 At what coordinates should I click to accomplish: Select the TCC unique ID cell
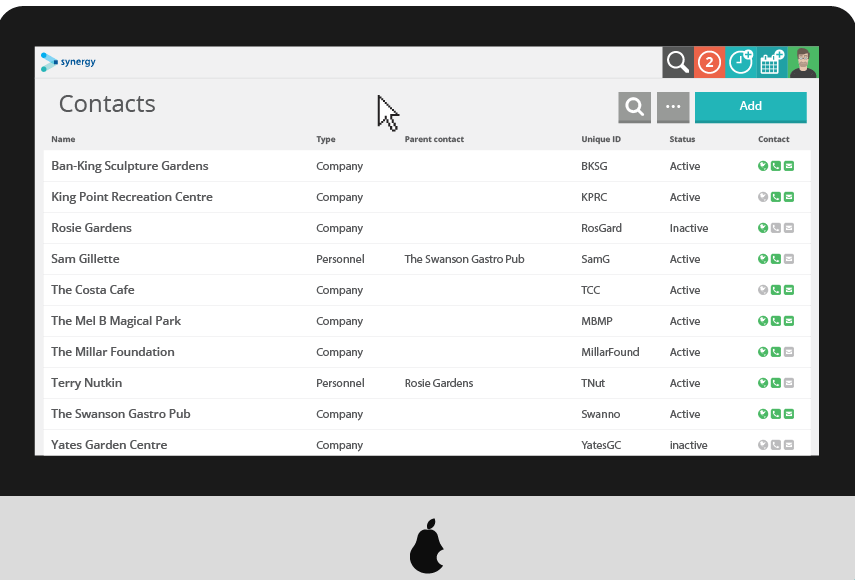coord(591,290)
